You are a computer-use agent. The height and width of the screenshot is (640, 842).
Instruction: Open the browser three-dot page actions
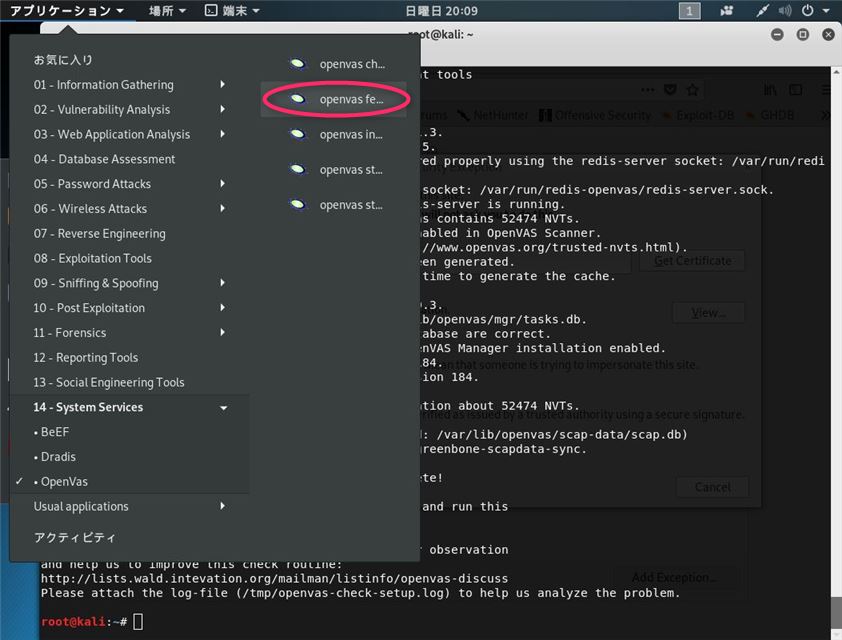(647, 90)
